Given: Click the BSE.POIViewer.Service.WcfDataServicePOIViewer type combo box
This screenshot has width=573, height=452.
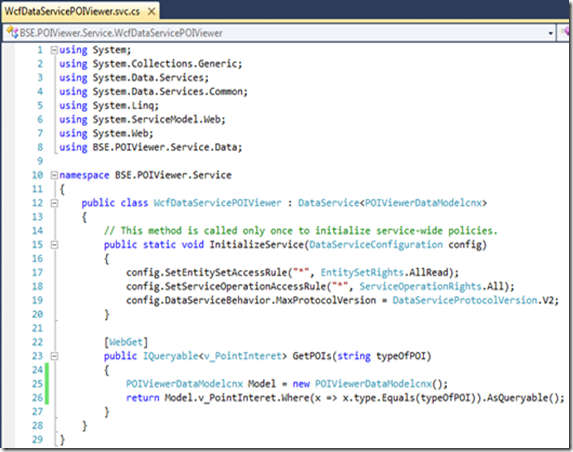Looking at the screenshot, I should pyautogui.click(x=279, y=33).
